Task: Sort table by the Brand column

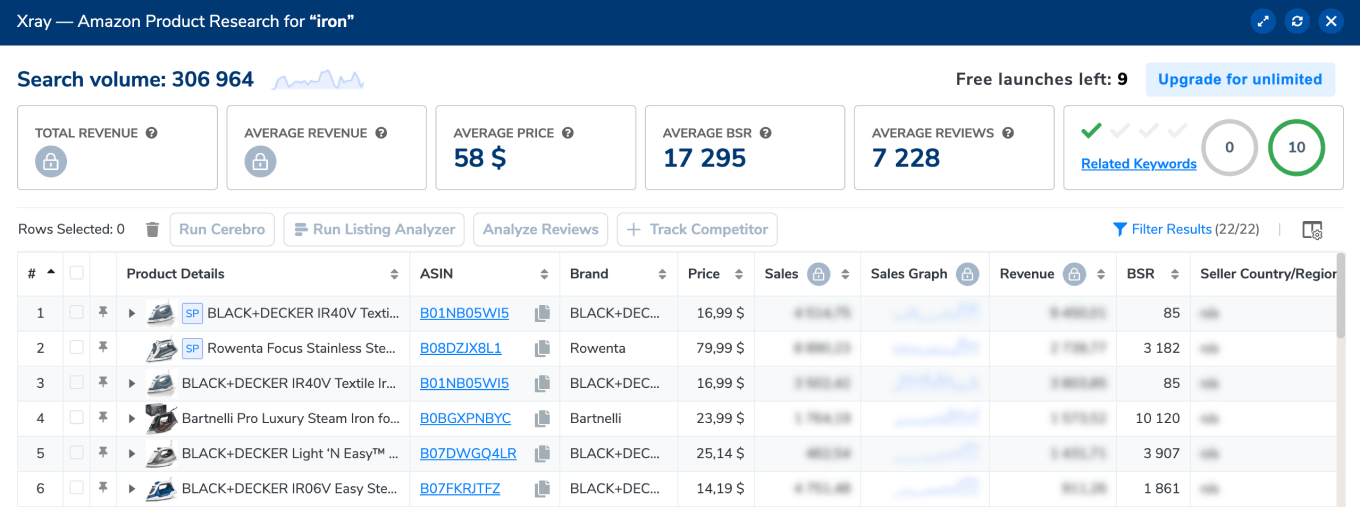Action: (662, 274)
